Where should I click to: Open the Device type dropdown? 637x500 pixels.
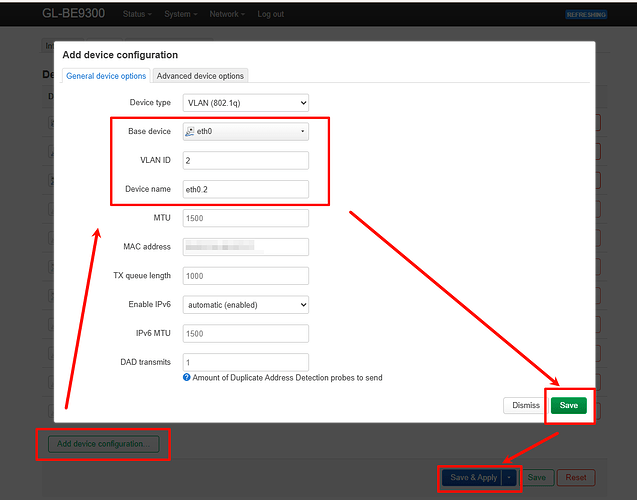tap(245, 102)
